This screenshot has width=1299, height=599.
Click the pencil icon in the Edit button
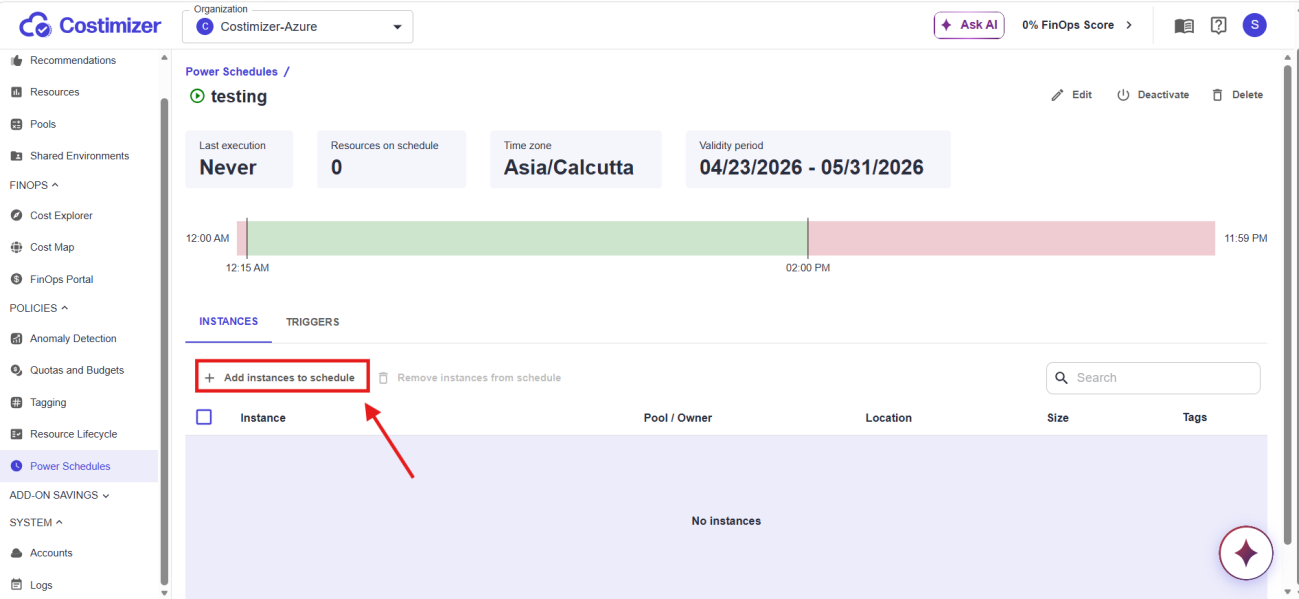[x=1057, y=95]
